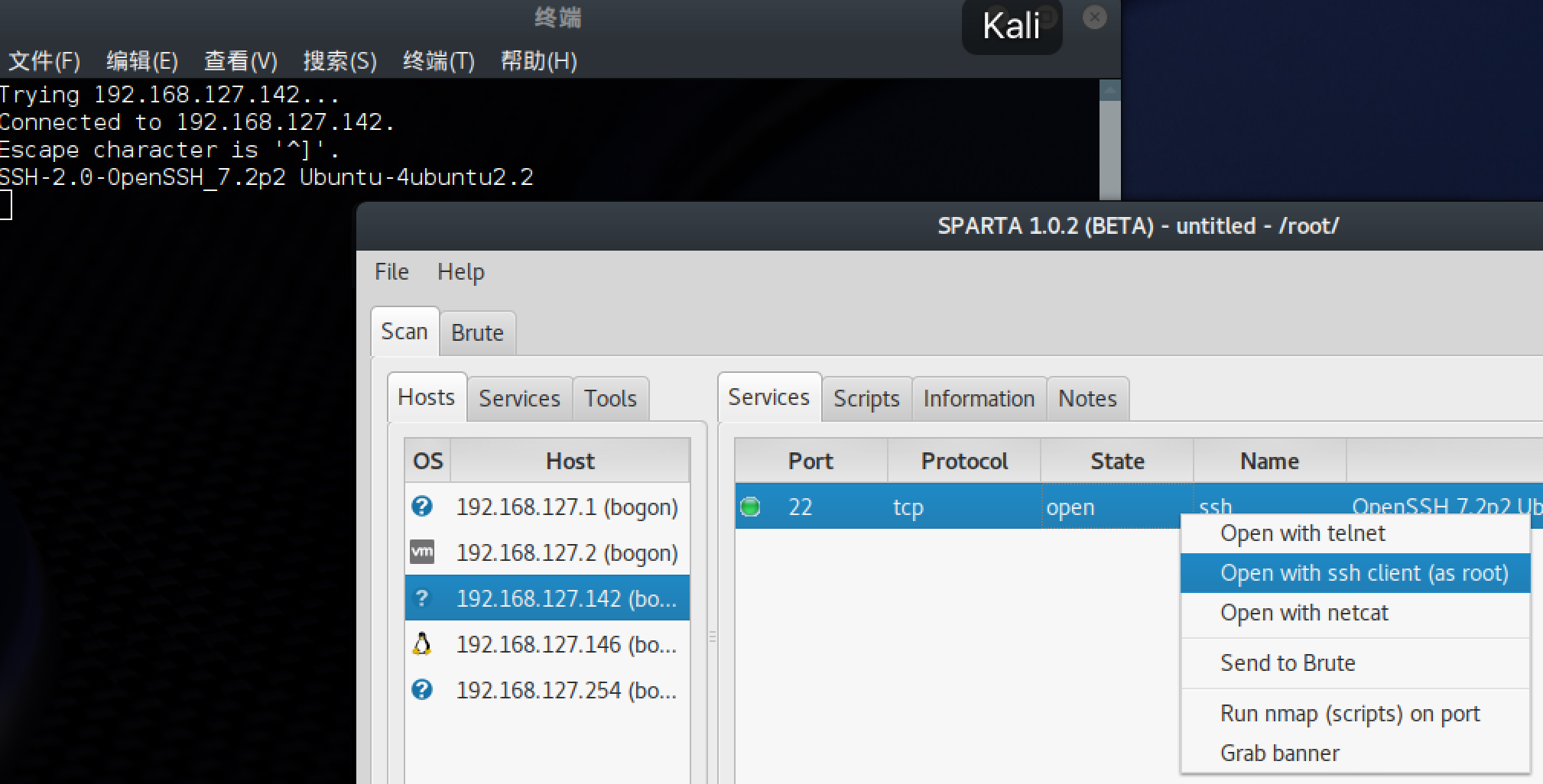The image size is (1543, 784).
Task: Click the Kali label overlay
Action: (1012, 27)
